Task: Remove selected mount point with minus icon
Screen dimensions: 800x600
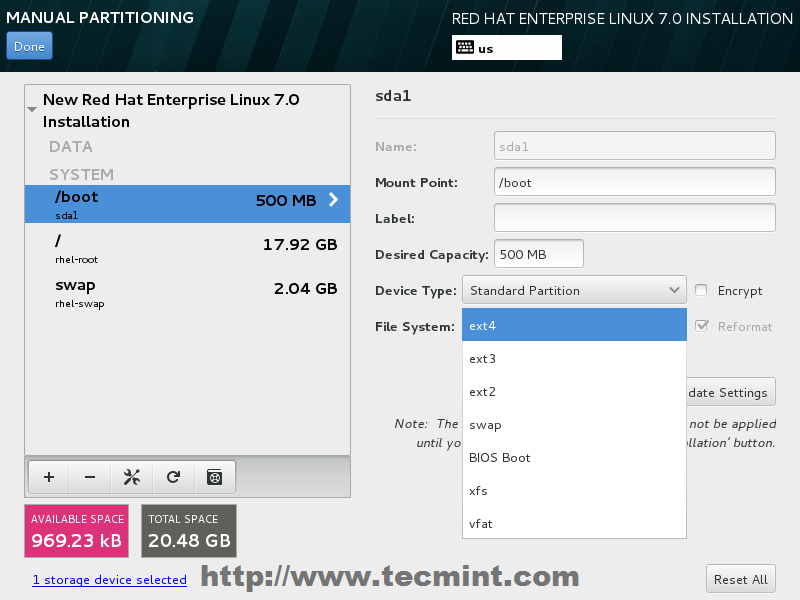Action: 90,477
